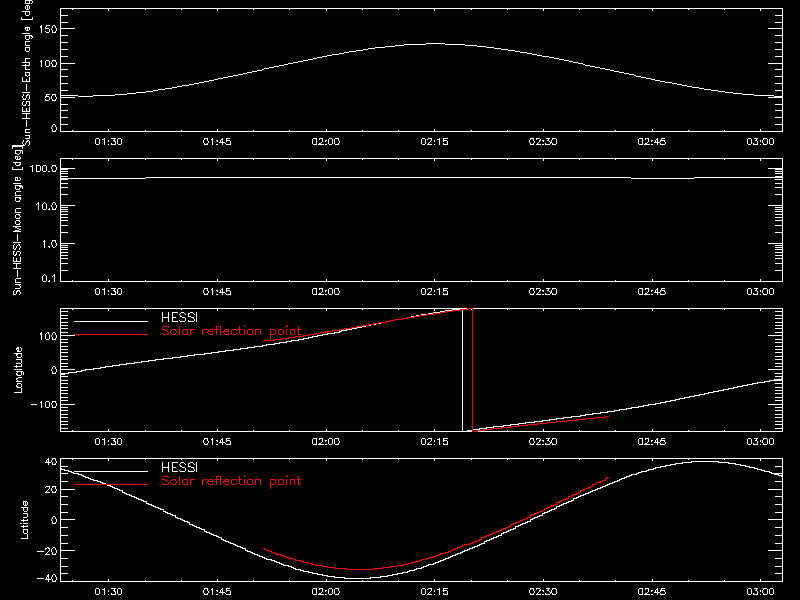Screen dimensions: 800x600
Task: Click "-100" tick on Longitude axis
Action: 44,404
